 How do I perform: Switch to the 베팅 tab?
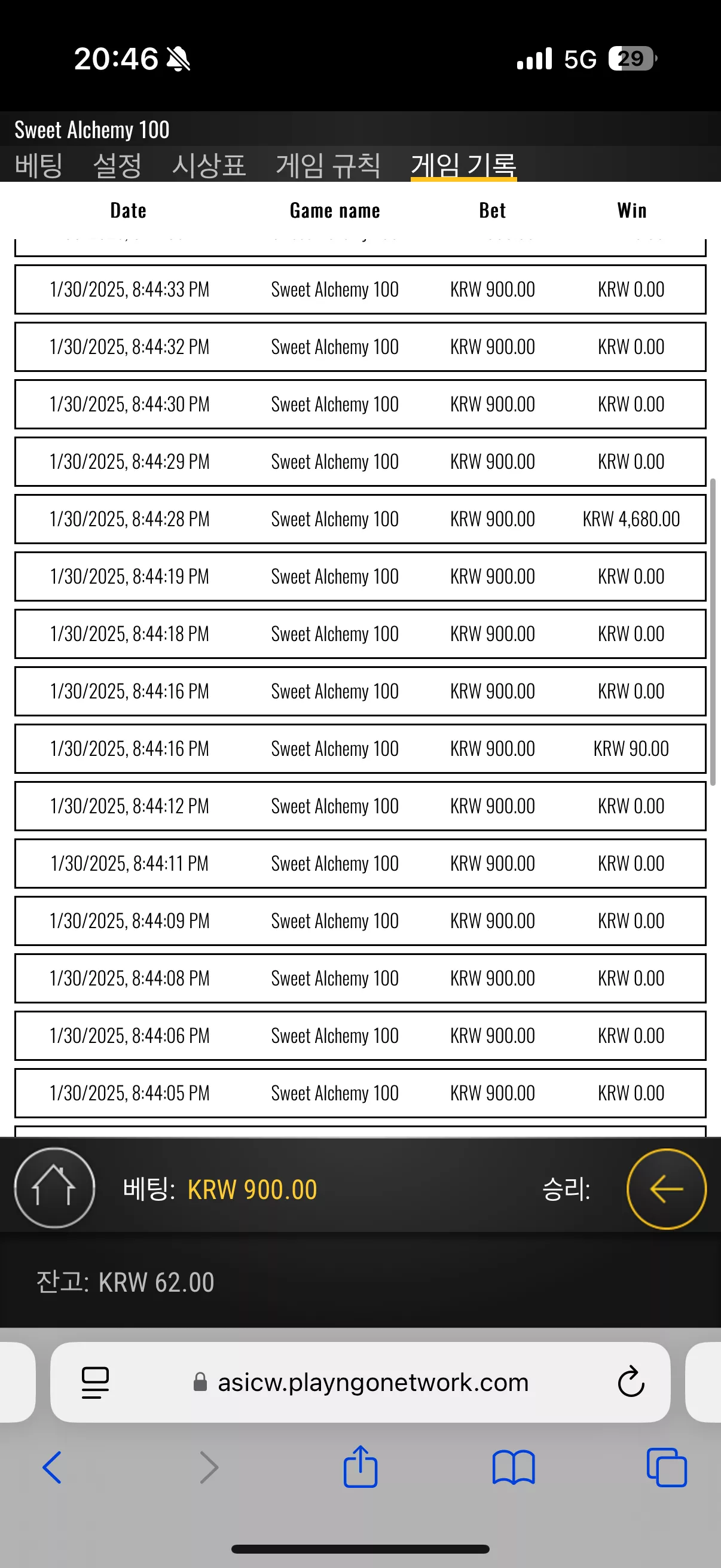pos(38,165)
